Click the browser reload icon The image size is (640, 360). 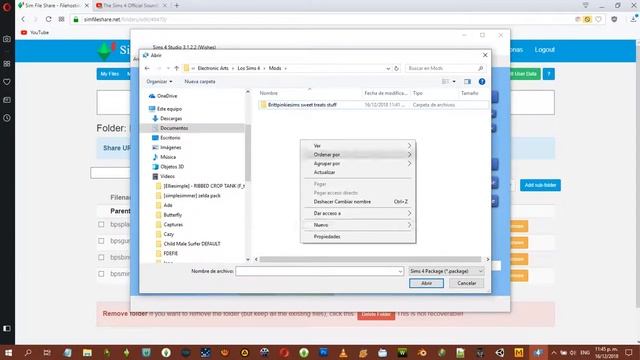pyautogui.click(x=49, y=19)
